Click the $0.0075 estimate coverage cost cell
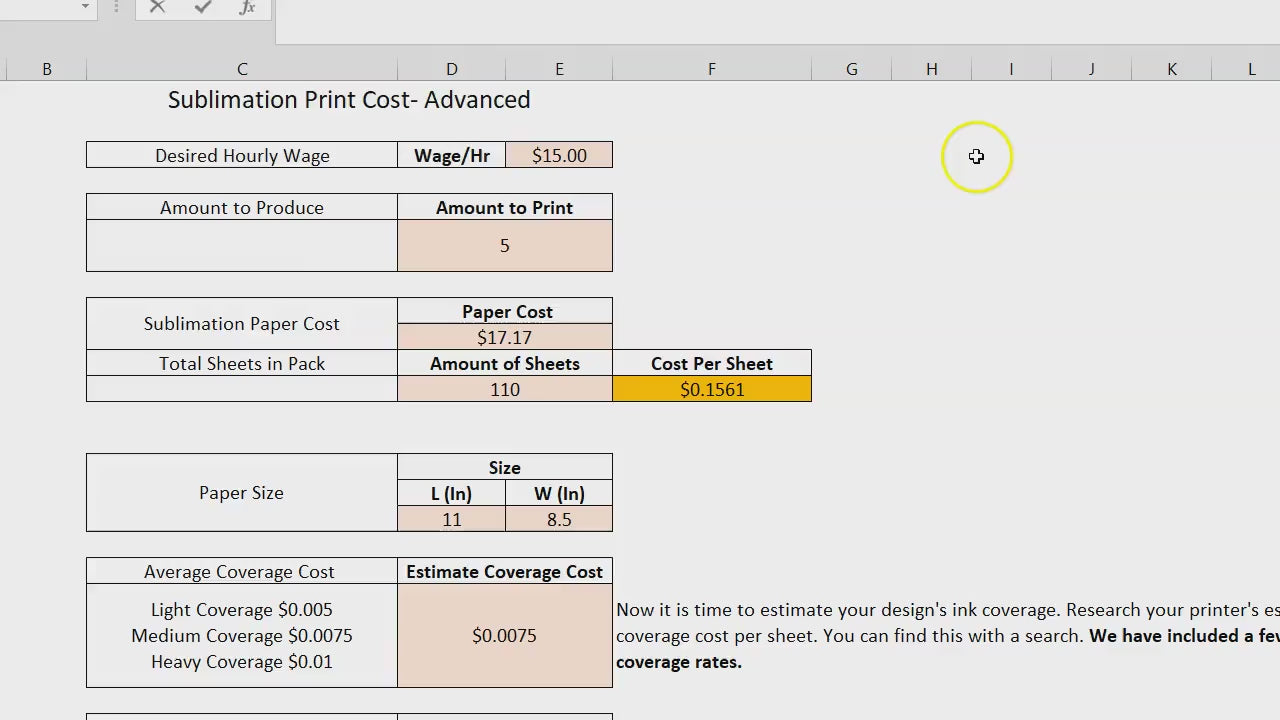Screen dimensions: 1280x720 point(505,636)
